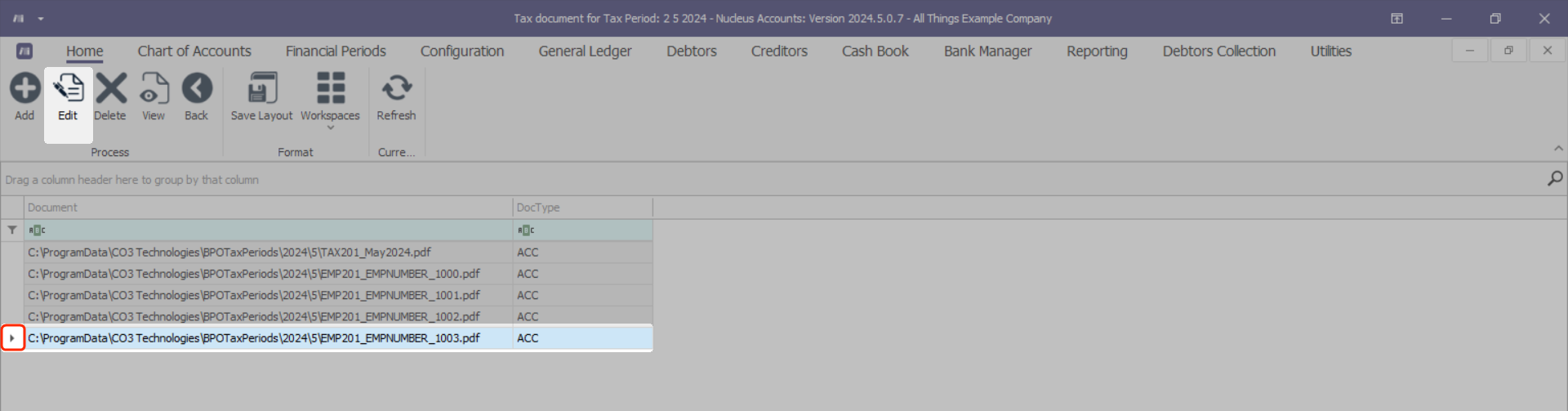Click the Document column filter field

point(268,230)
